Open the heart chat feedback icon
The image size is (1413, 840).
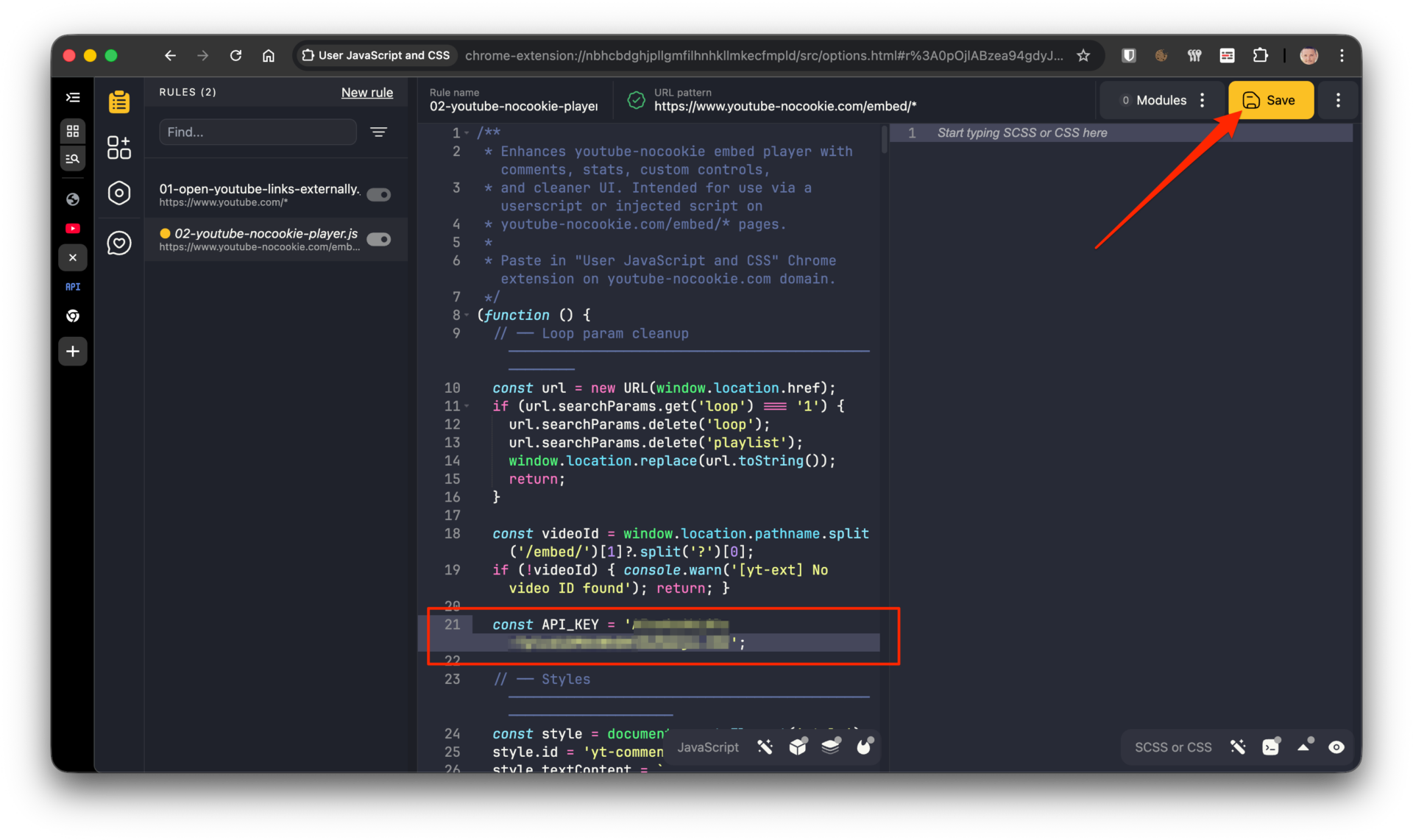[x=118, y=243]
